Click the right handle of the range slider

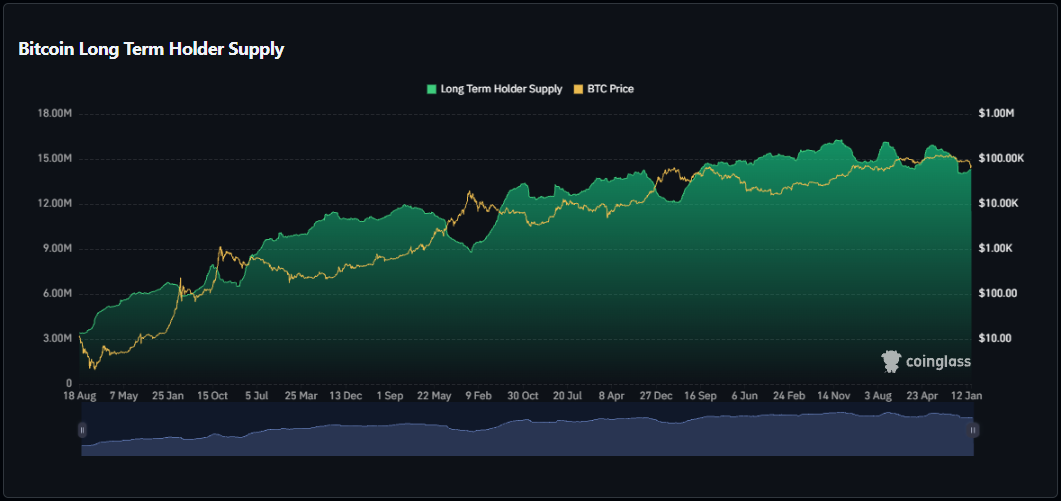(973, 430)
